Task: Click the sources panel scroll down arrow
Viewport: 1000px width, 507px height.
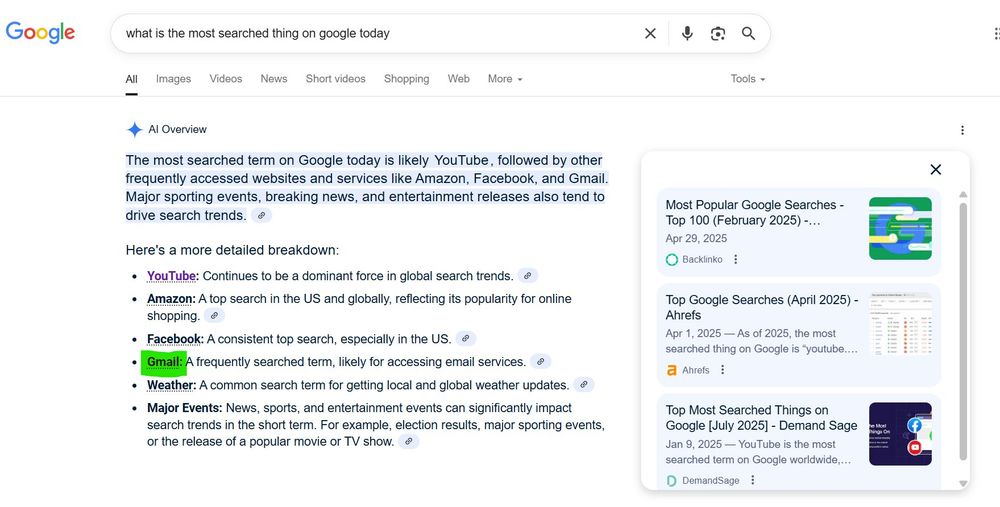Action: click(963, 484)
